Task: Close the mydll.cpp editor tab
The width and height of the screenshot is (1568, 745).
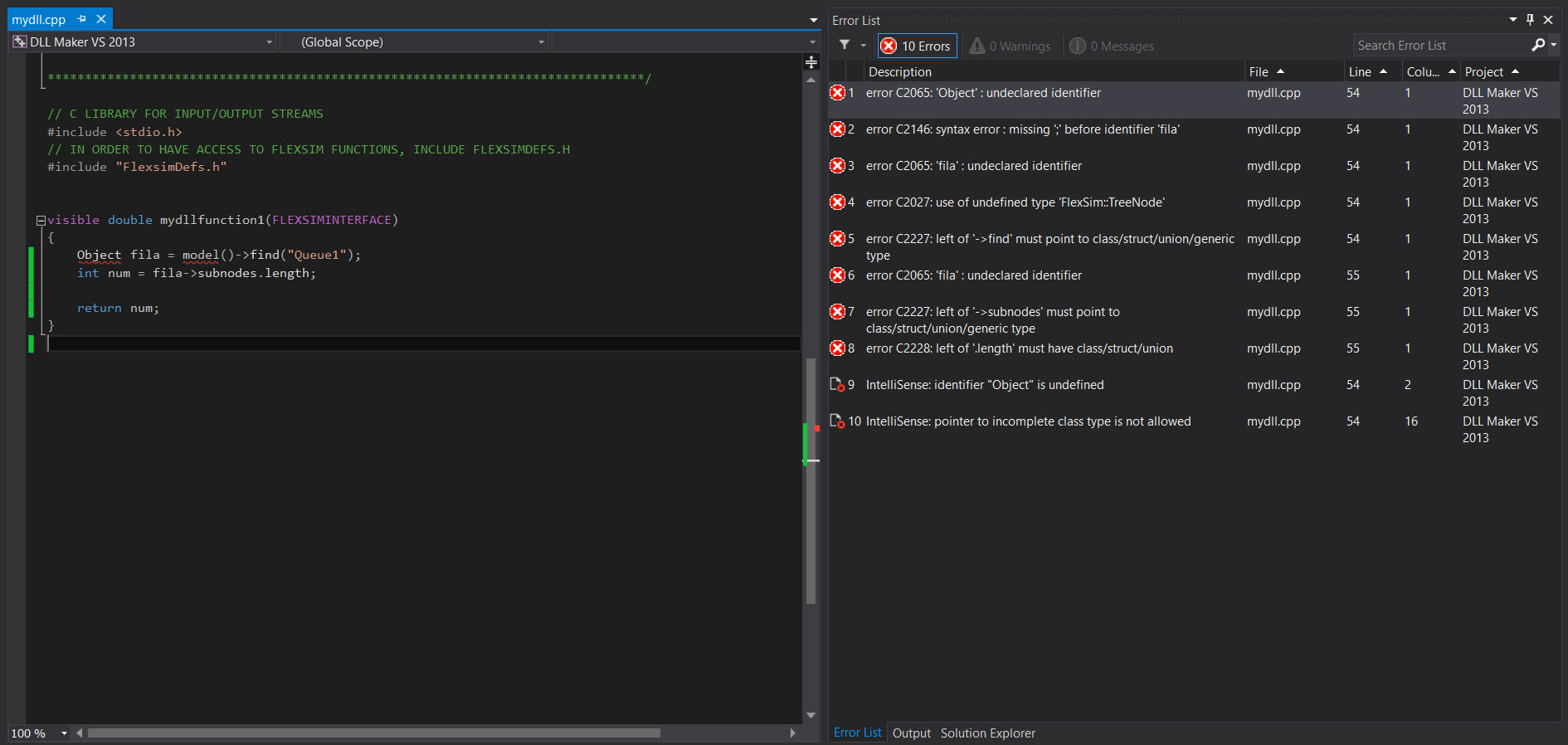Action: (101, 19)
